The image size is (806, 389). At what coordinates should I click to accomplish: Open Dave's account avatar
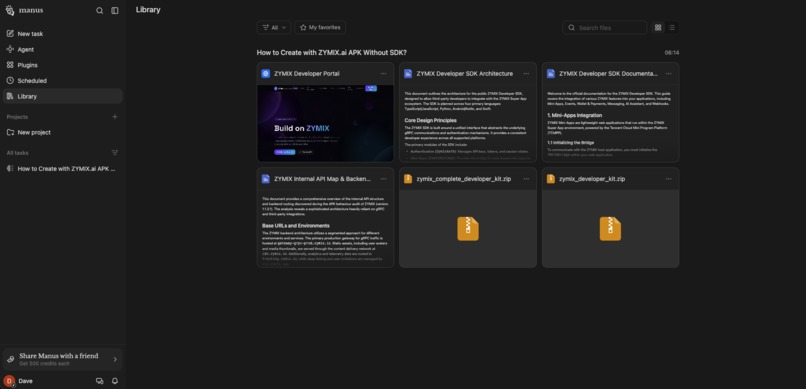tap(9, 381)
